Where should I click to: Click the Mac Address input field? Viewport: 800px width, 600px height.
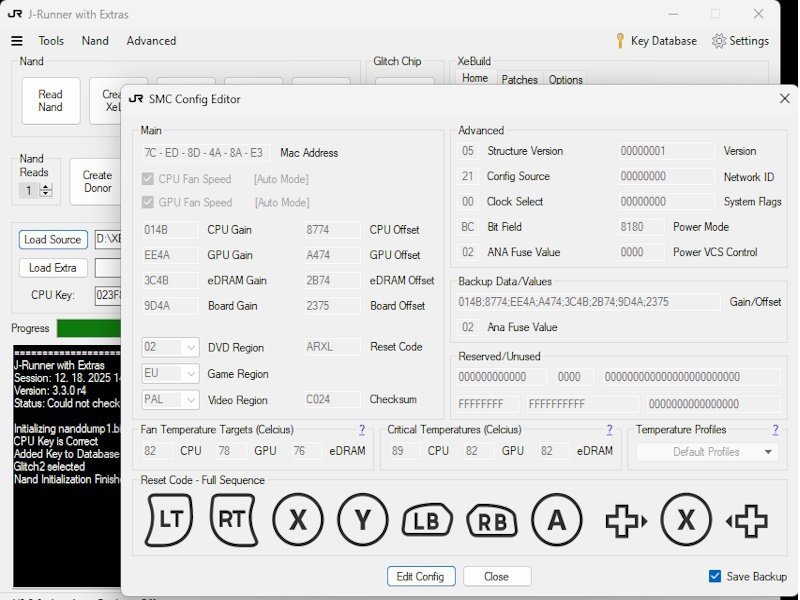tap(207, 153)
